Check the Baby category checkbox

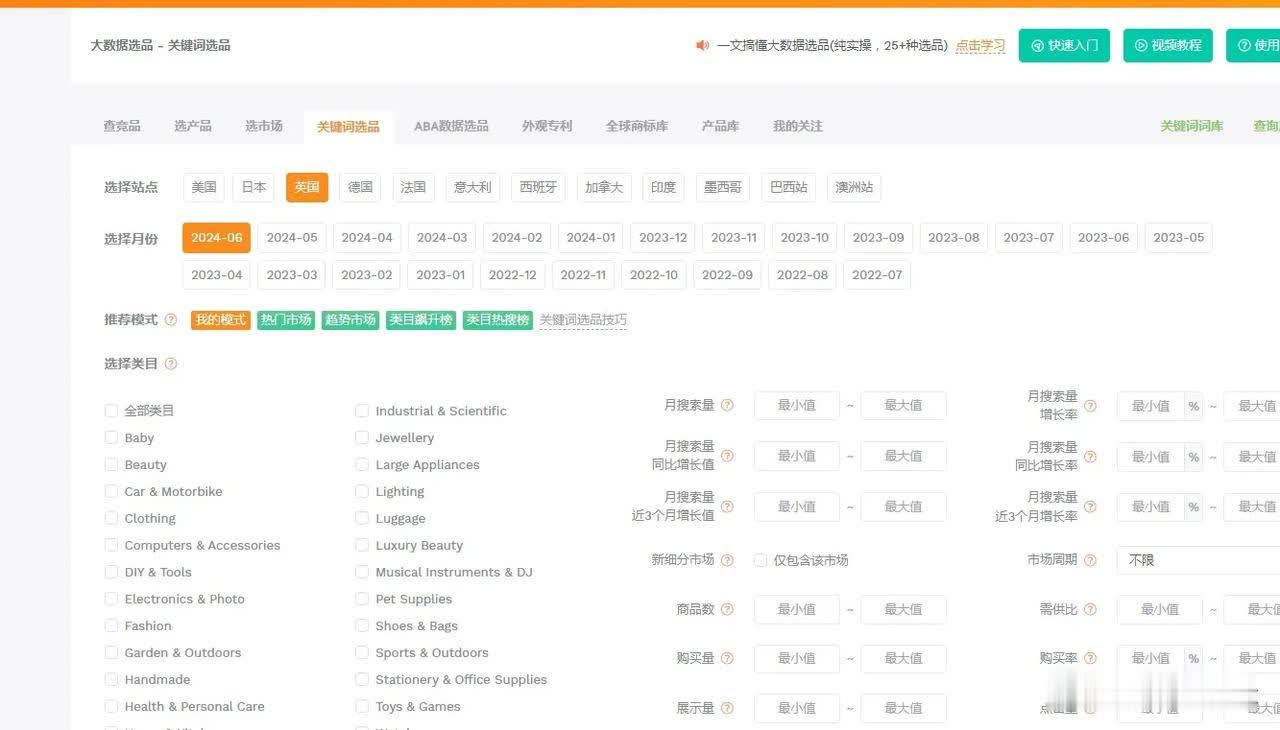point(111,437)
